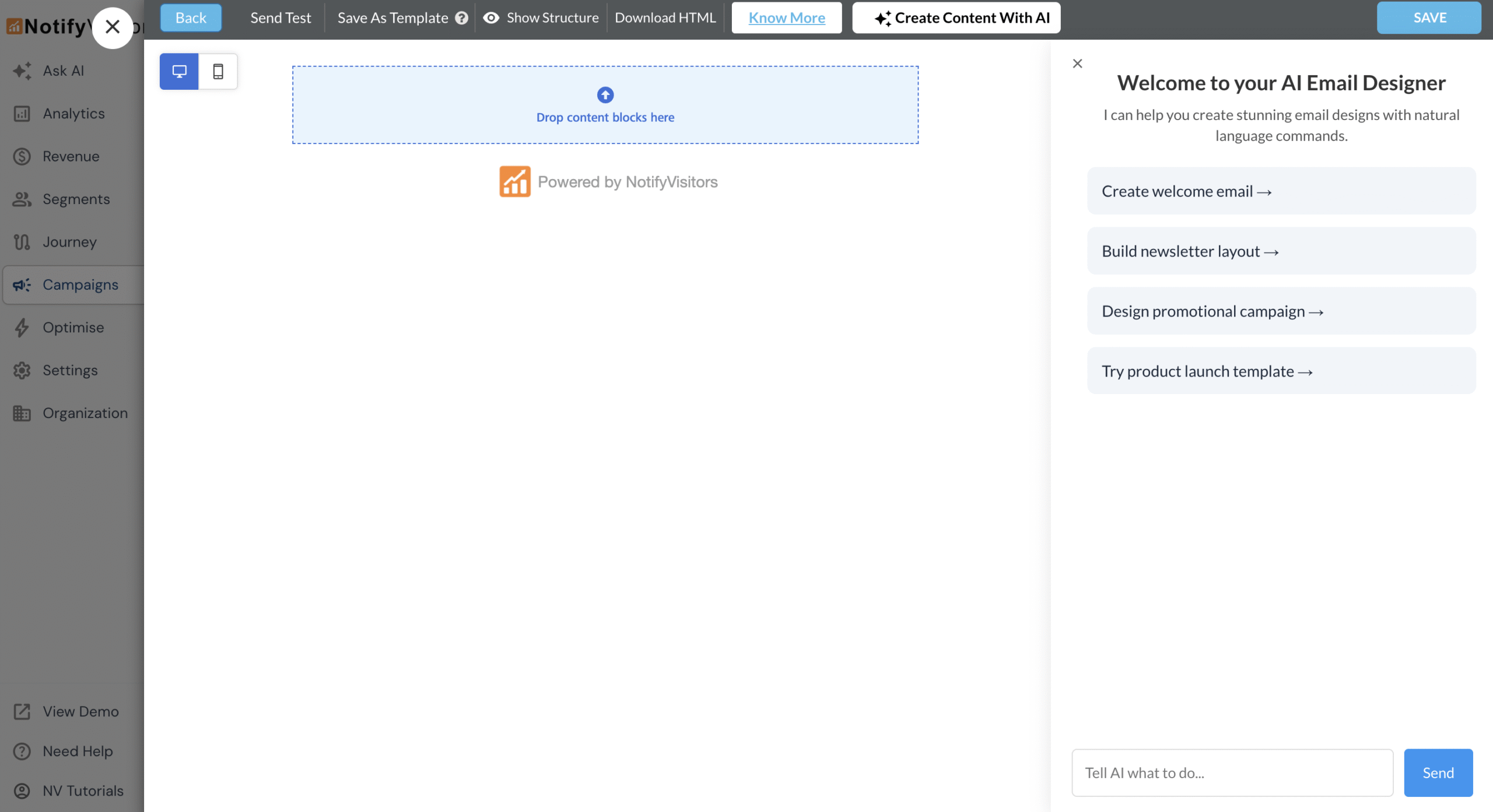Viewport: 1493px width, 812px height.
Task: Click the Know More link
Action: coord(787,17)
